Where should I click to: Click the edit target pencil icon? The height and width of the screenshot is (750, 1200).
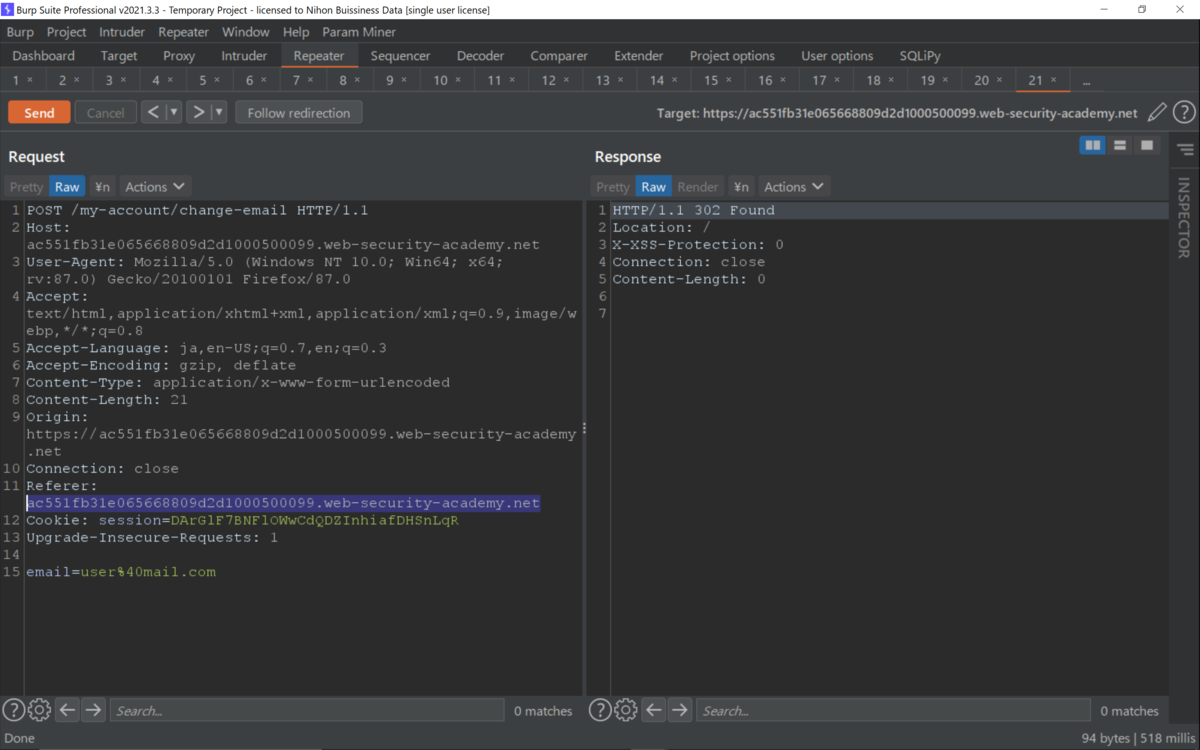click(1157, 113)
